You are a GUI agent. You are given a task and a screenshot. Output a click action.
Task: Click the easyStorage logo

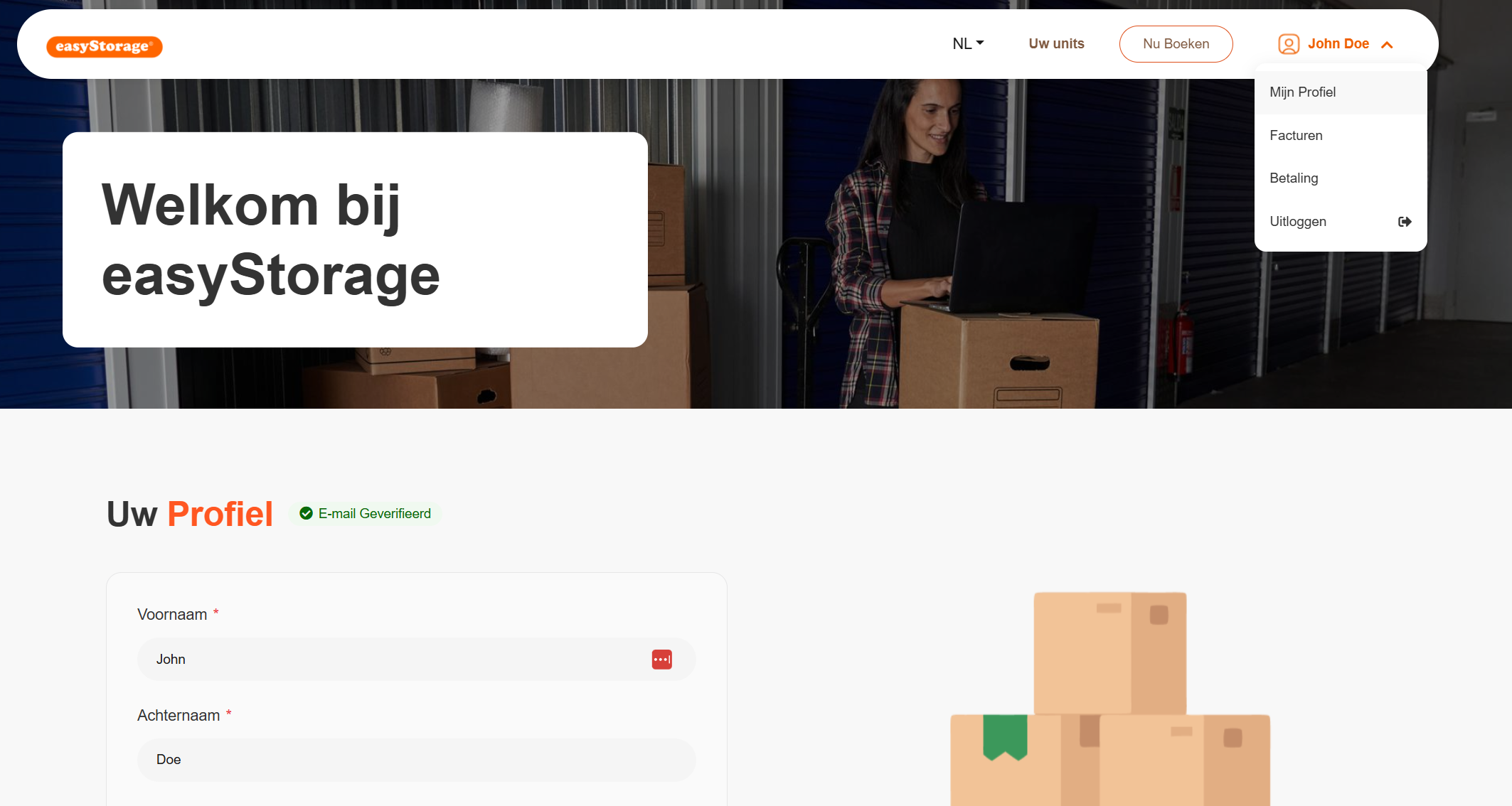(x=105, y=46)
